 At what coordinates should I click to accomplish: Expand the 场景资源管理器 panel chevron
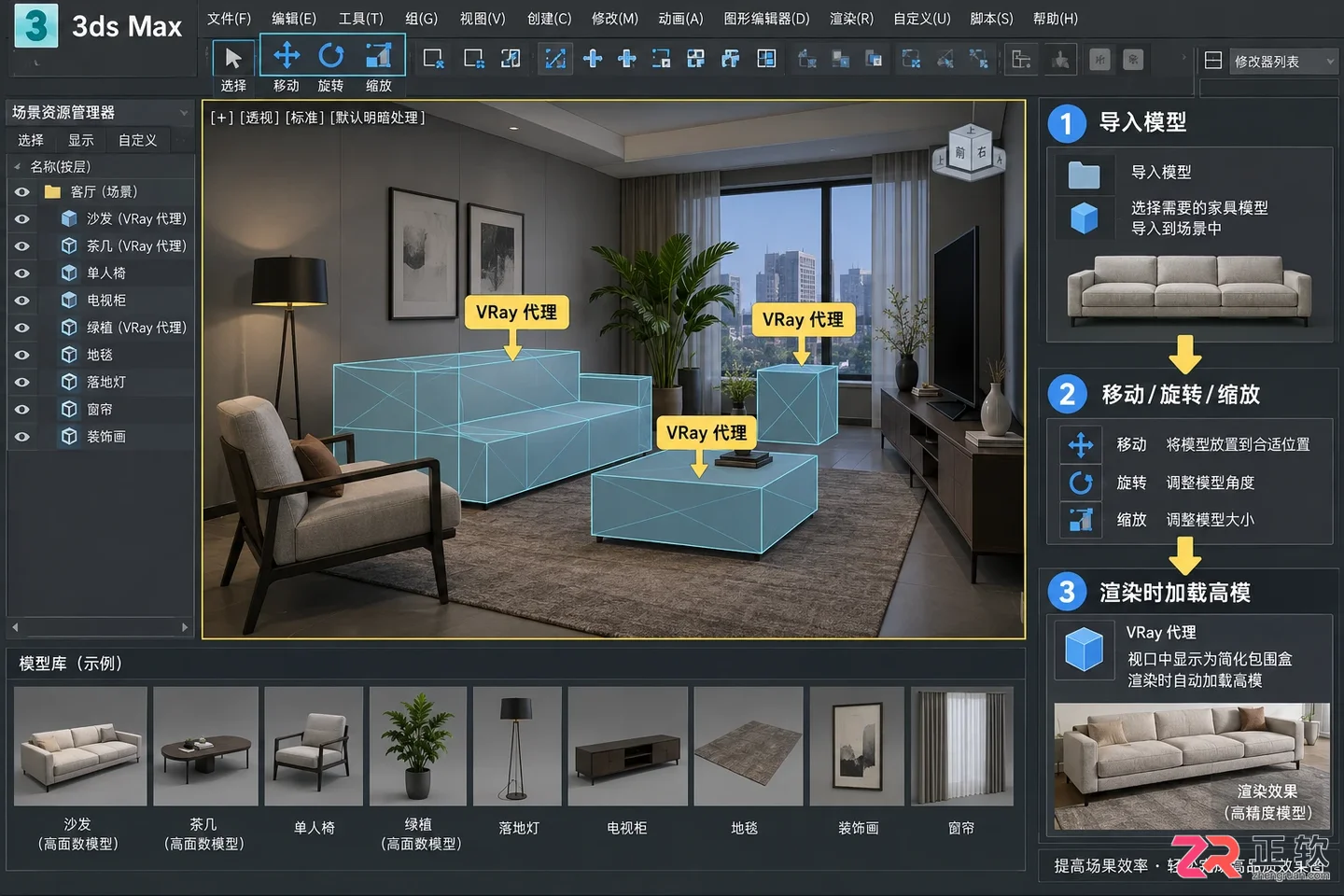click(184, 112)
